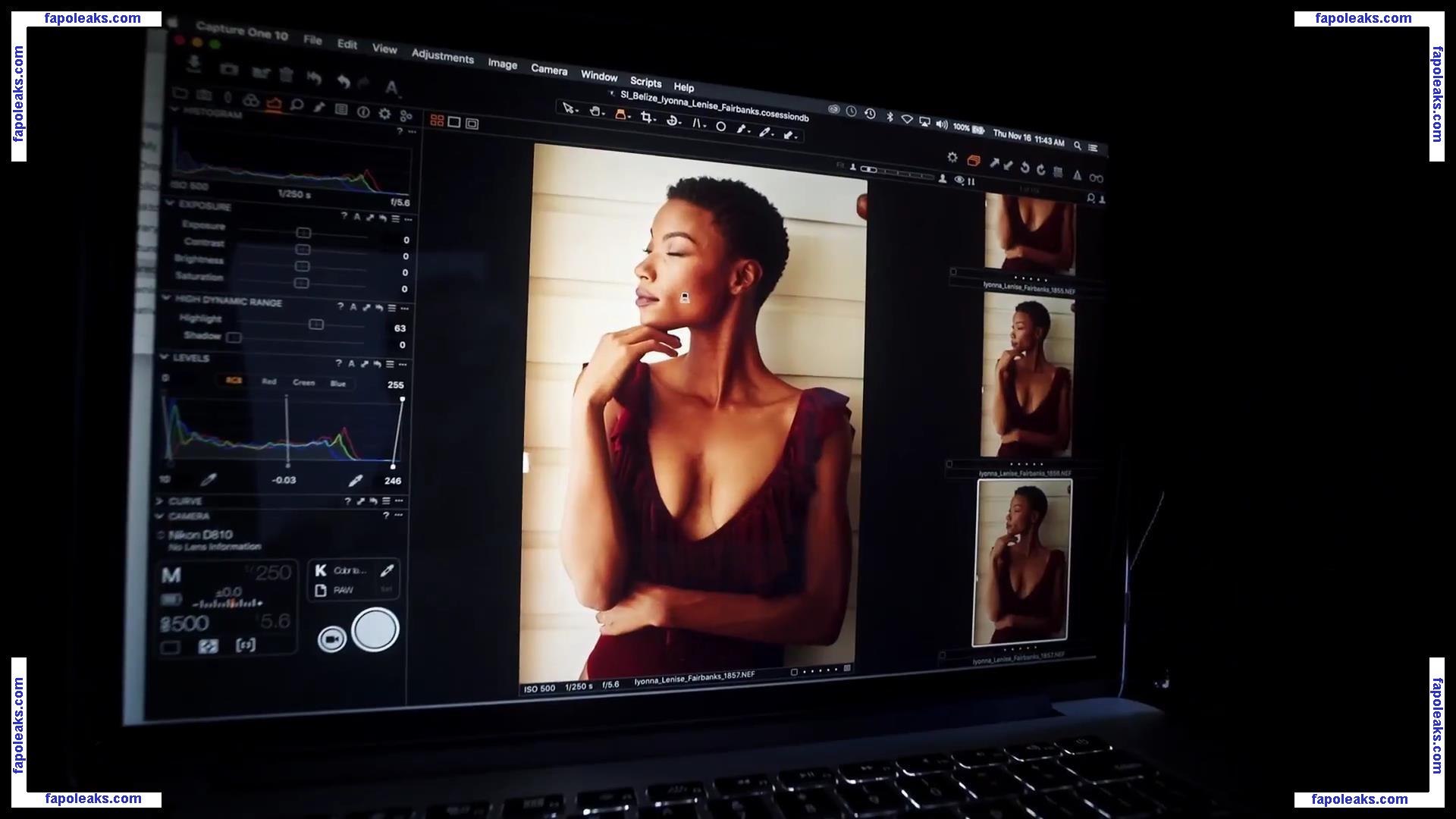Select the Keystone tool
This screenshot has width=1456, height=819.
tap(697, 124)
